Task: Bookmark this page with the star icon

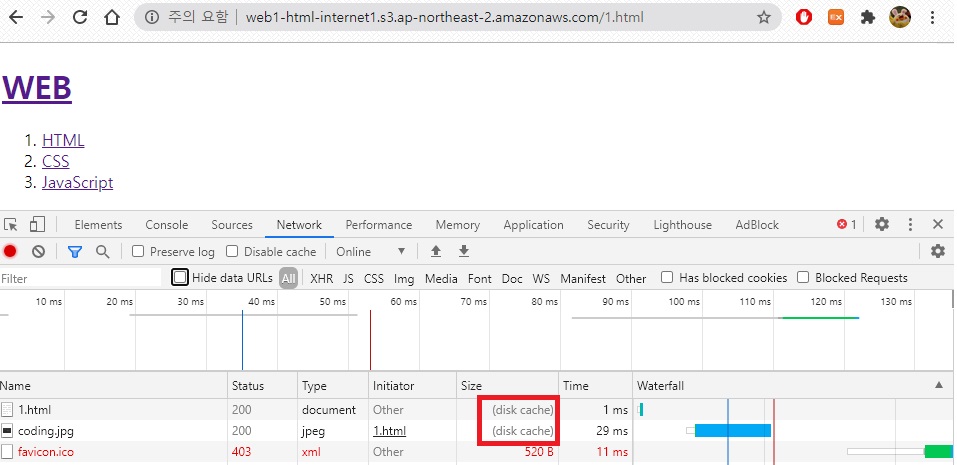Action: (764, 17)
